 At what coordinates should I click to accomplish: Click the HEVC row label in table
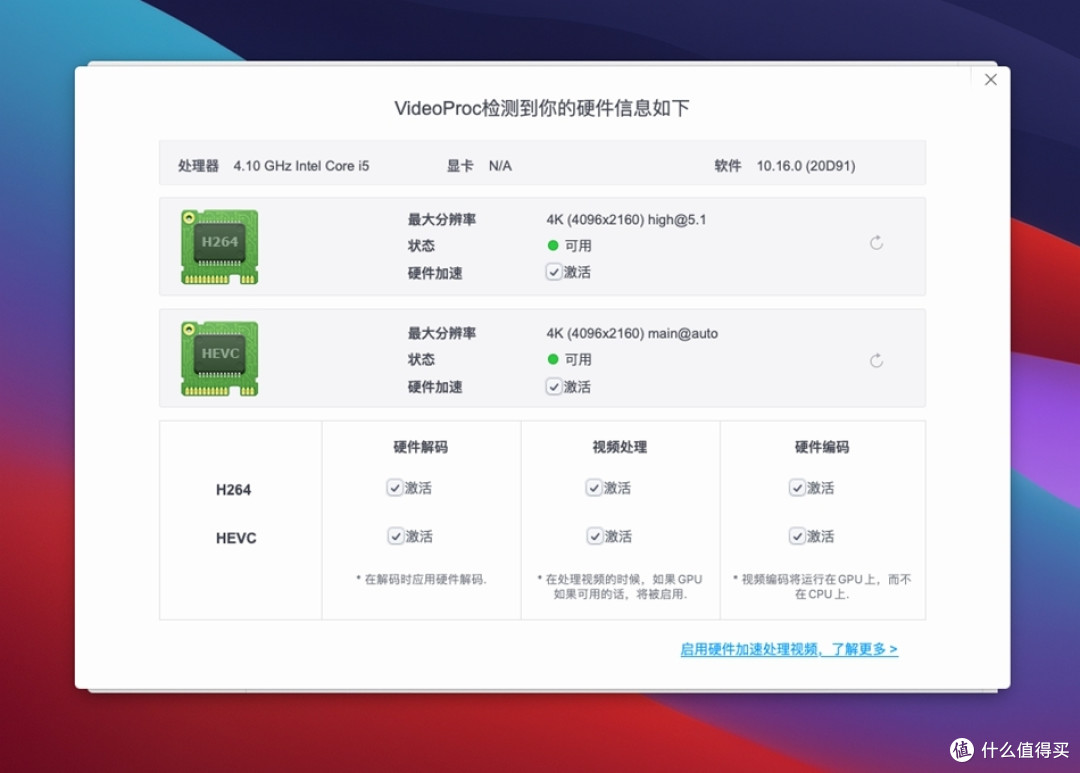coord(236,538)
